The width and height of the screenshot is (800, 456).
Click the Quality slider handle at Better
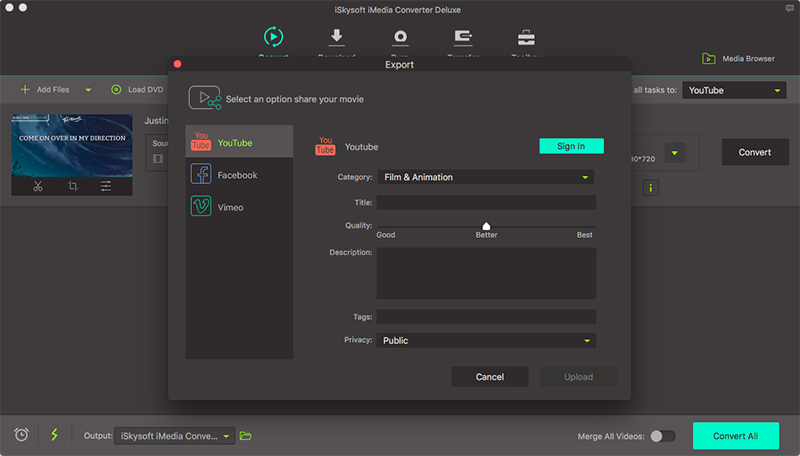(486, 227)
